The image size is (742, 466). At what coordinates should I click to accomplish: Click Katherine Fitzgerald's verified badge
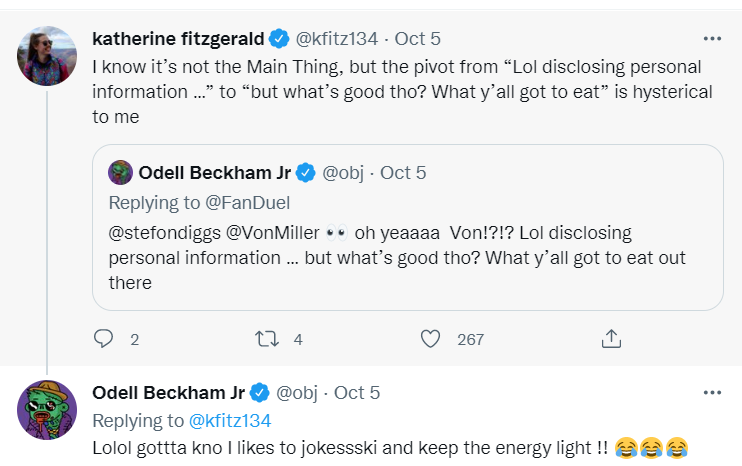279,39
